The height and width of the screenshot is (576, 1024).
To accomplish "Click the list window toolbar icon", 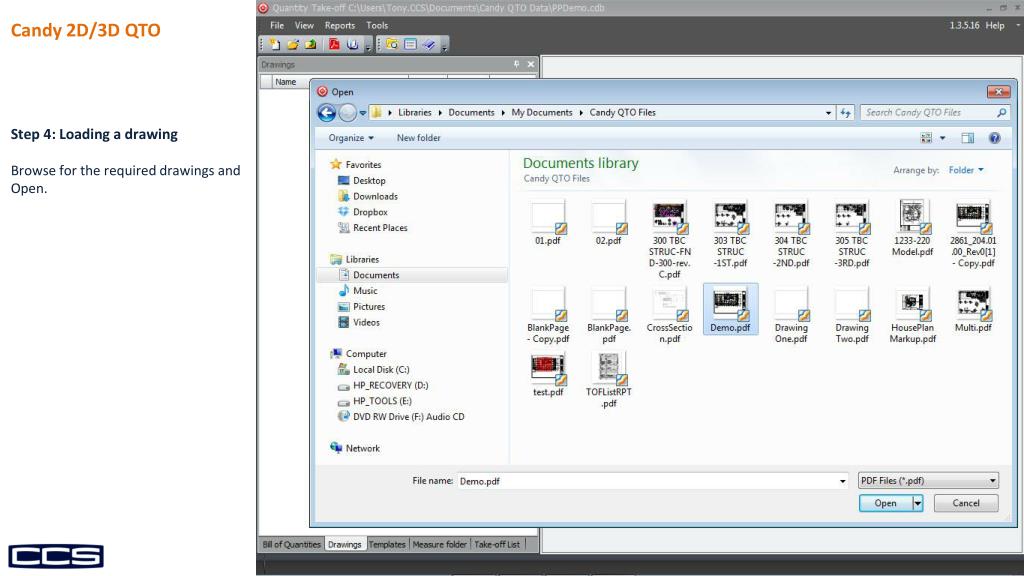I will pyautogui.click(x=410, y=44).
